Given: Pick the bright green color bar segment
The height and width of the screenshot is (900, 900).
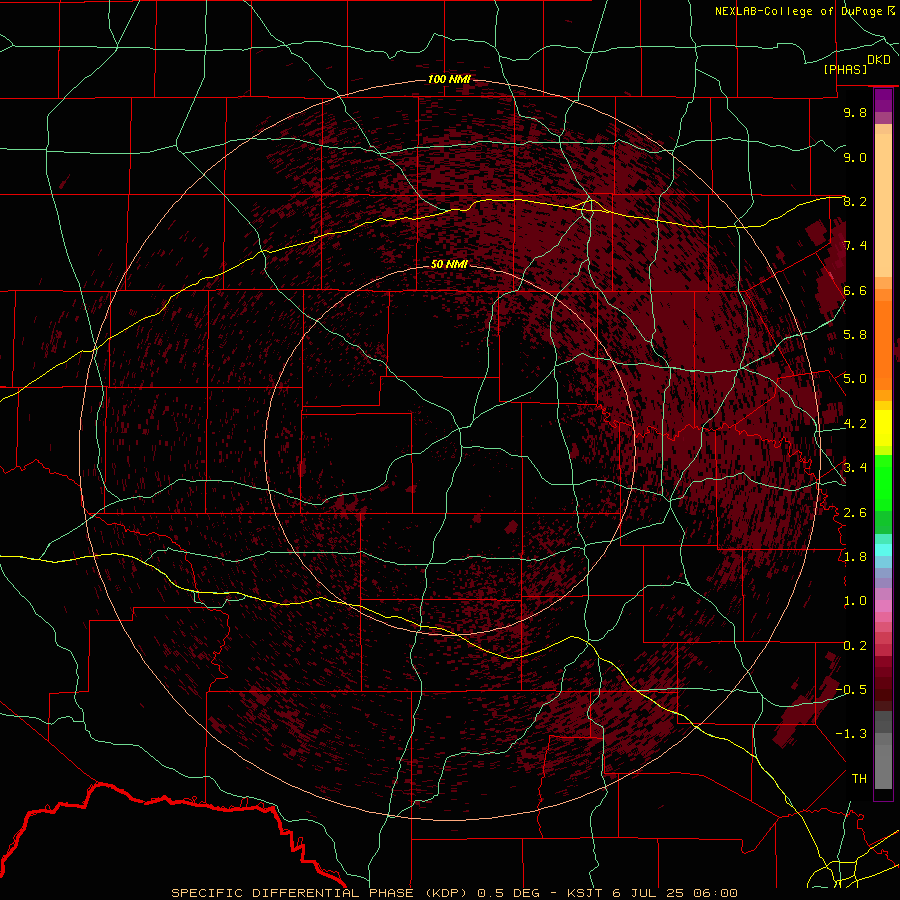Looking at the screenshot, I should tap(883, 482).
